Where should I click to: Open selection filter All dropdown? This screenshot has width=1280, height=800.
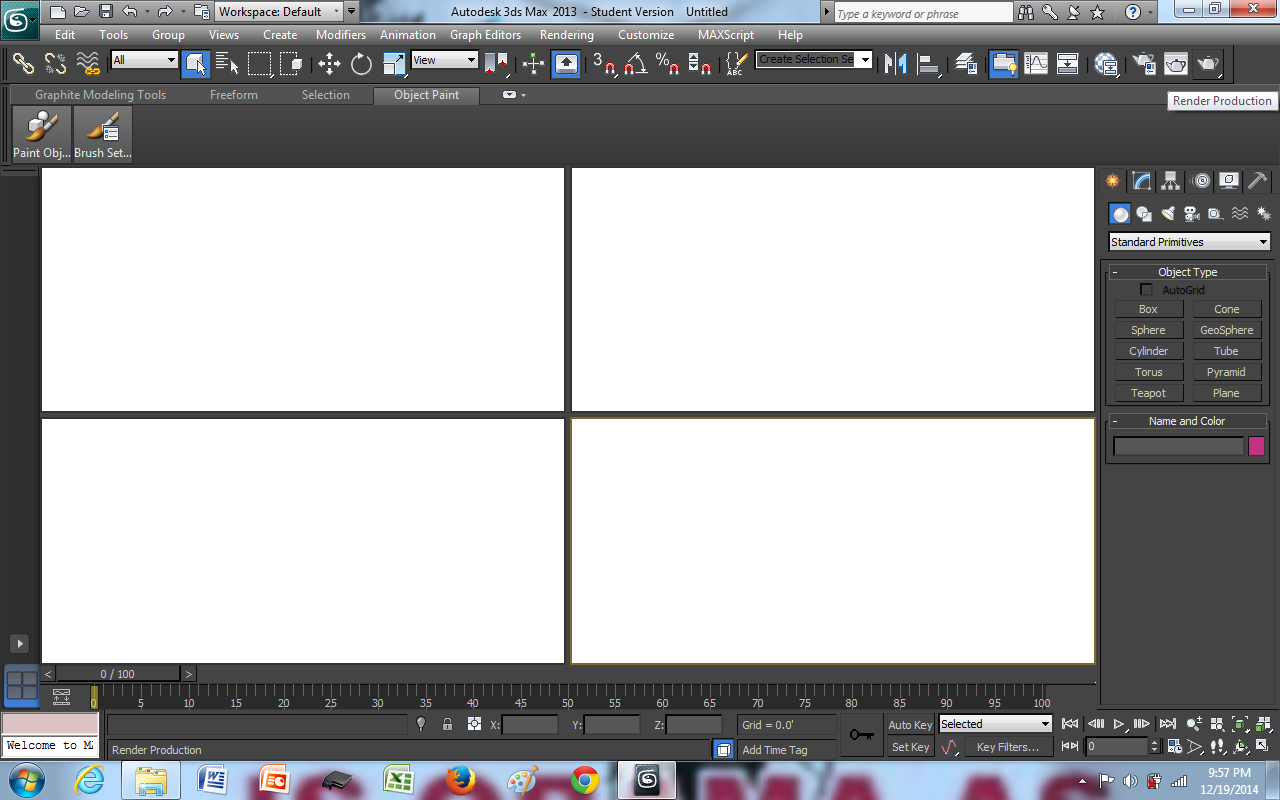tap(144, 60)
